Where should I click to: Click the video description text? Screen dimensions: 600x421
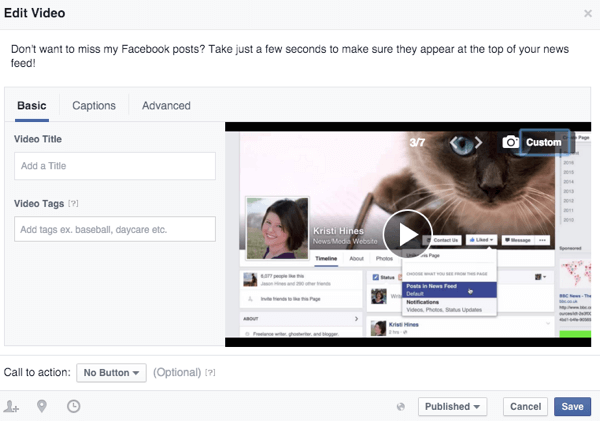click(290, 56)
